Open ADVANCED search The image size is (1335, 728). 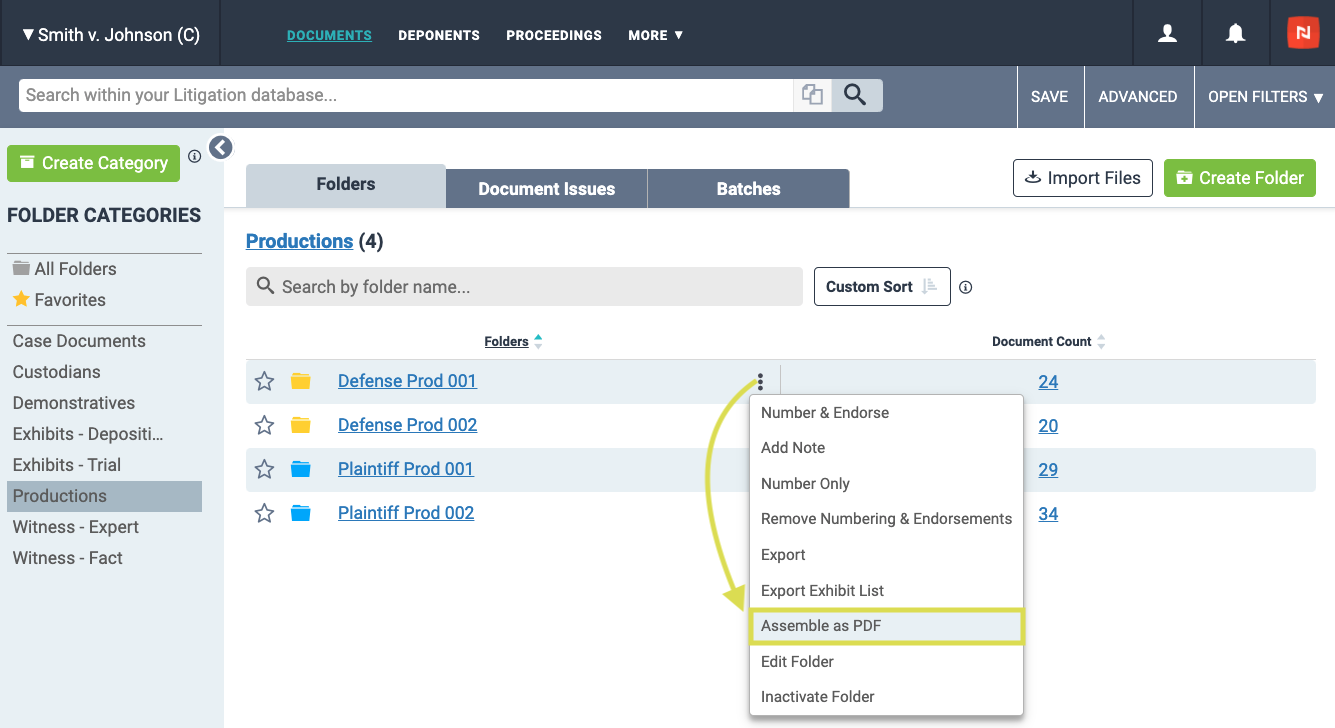pos(1138,97)
